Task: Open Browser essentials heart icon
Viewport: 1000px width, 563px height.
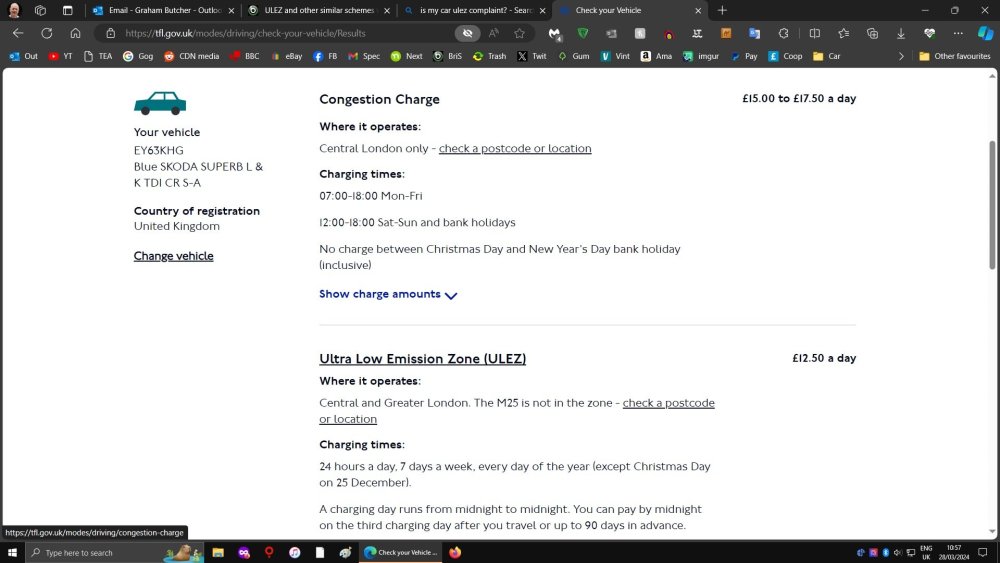Action: point(929,33)
